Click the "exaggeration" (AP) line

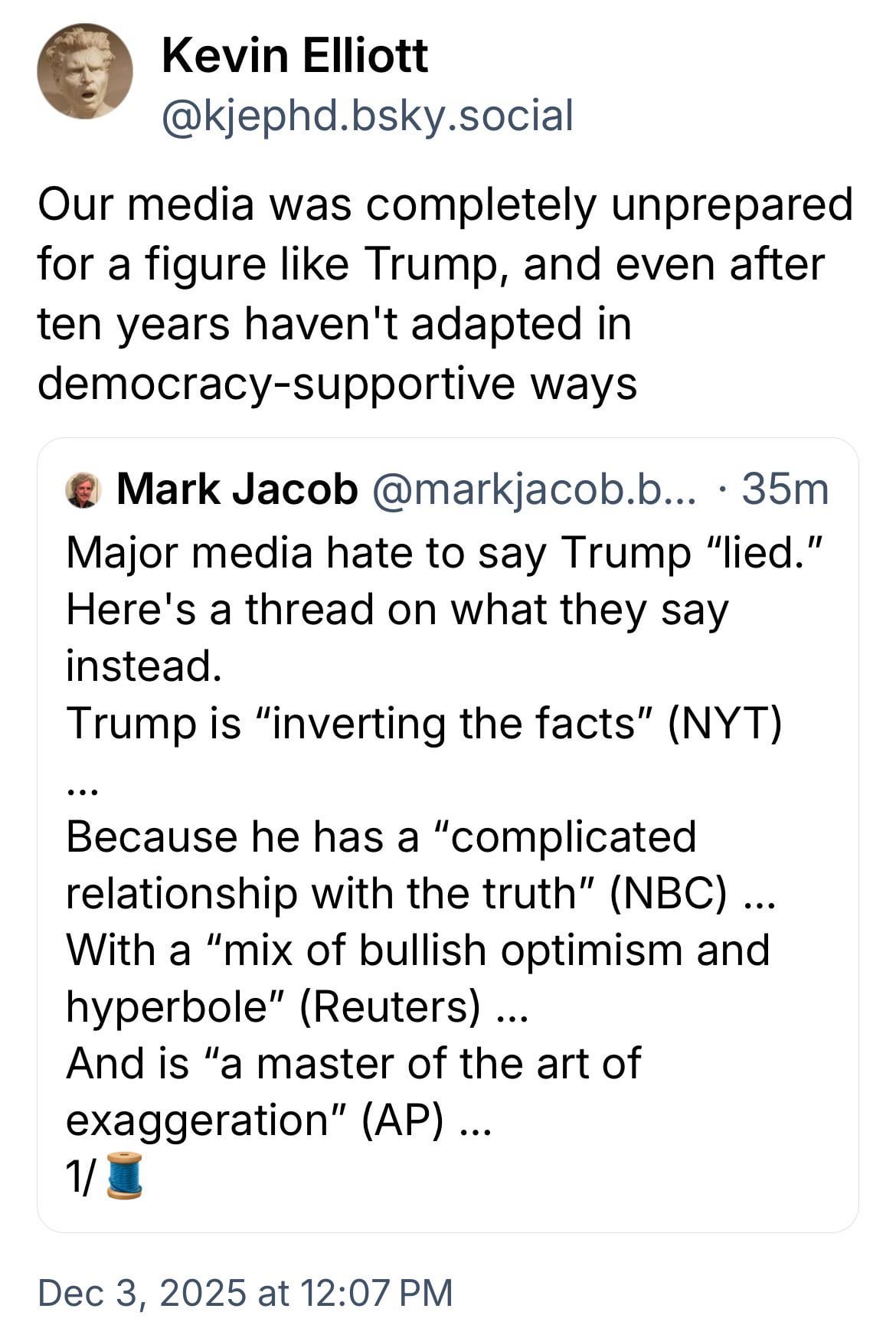click(x=277, y=1119)
